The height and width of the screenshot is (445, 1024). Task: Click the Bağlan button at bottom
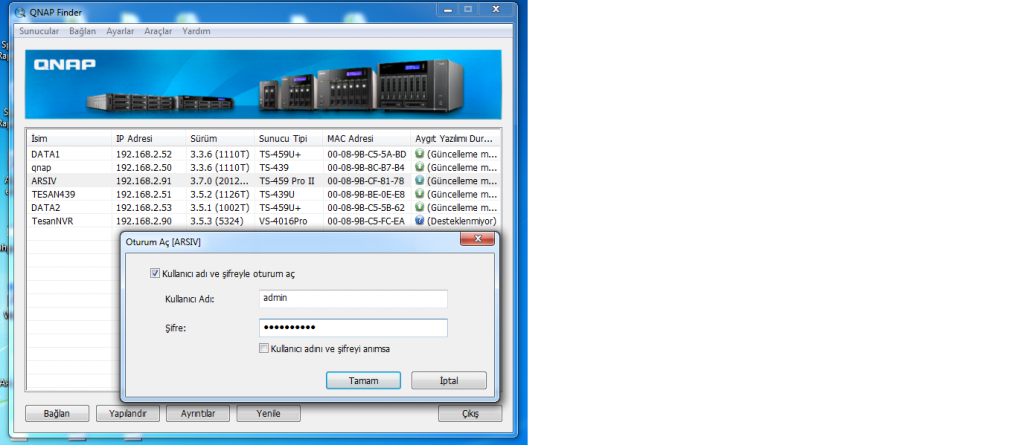57,414
